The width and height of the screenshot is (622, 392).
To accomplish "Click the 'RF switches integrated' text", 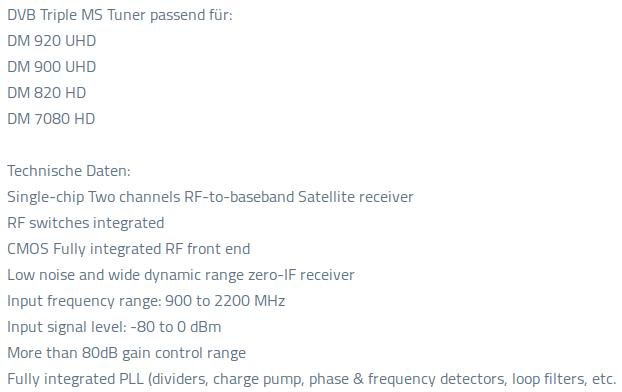I will [x=86, y=223].
